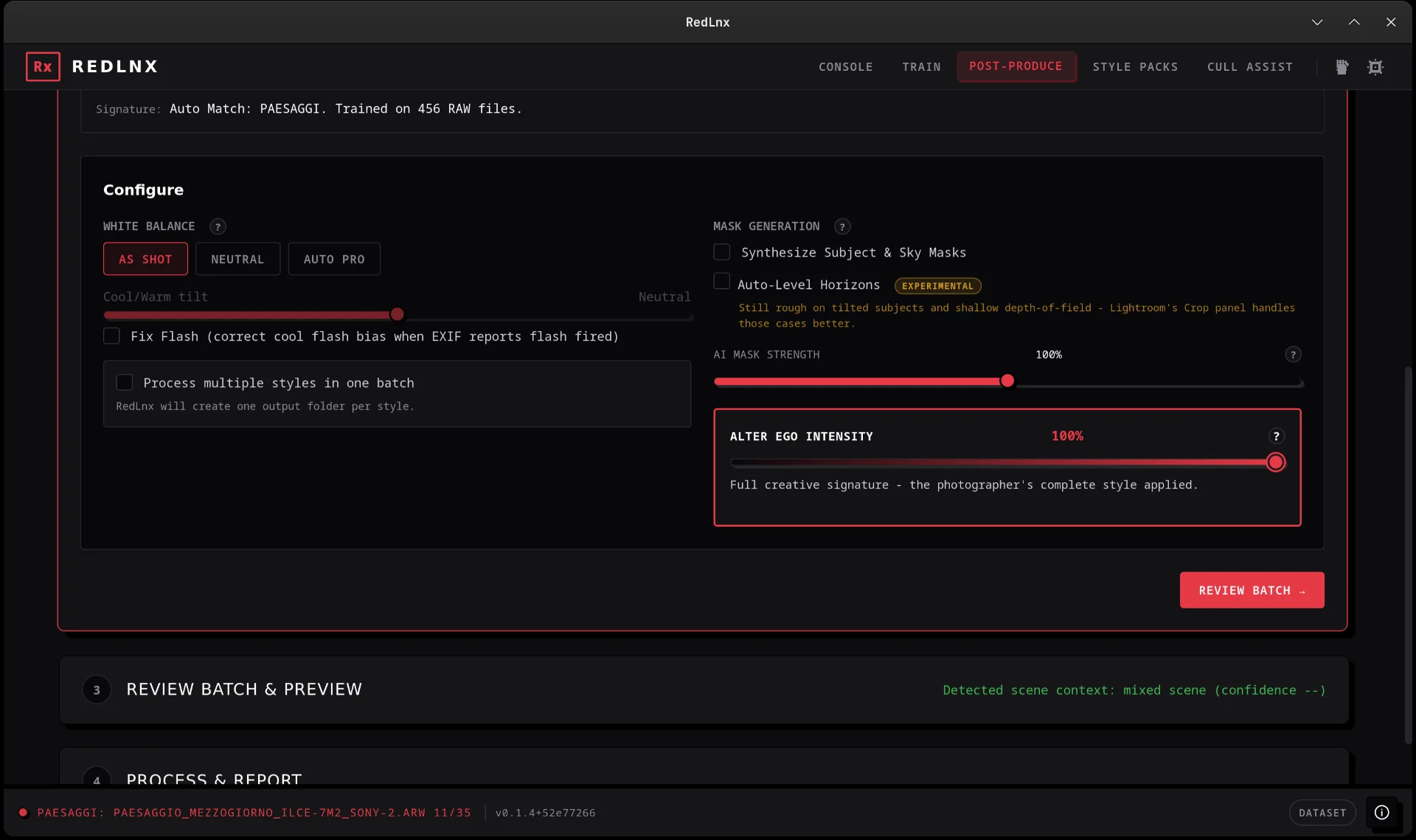Screen dimensions: 1416x840
Task: Click the REDLNX wordmark
Action: pyautogui.click(x=115, y=66)
